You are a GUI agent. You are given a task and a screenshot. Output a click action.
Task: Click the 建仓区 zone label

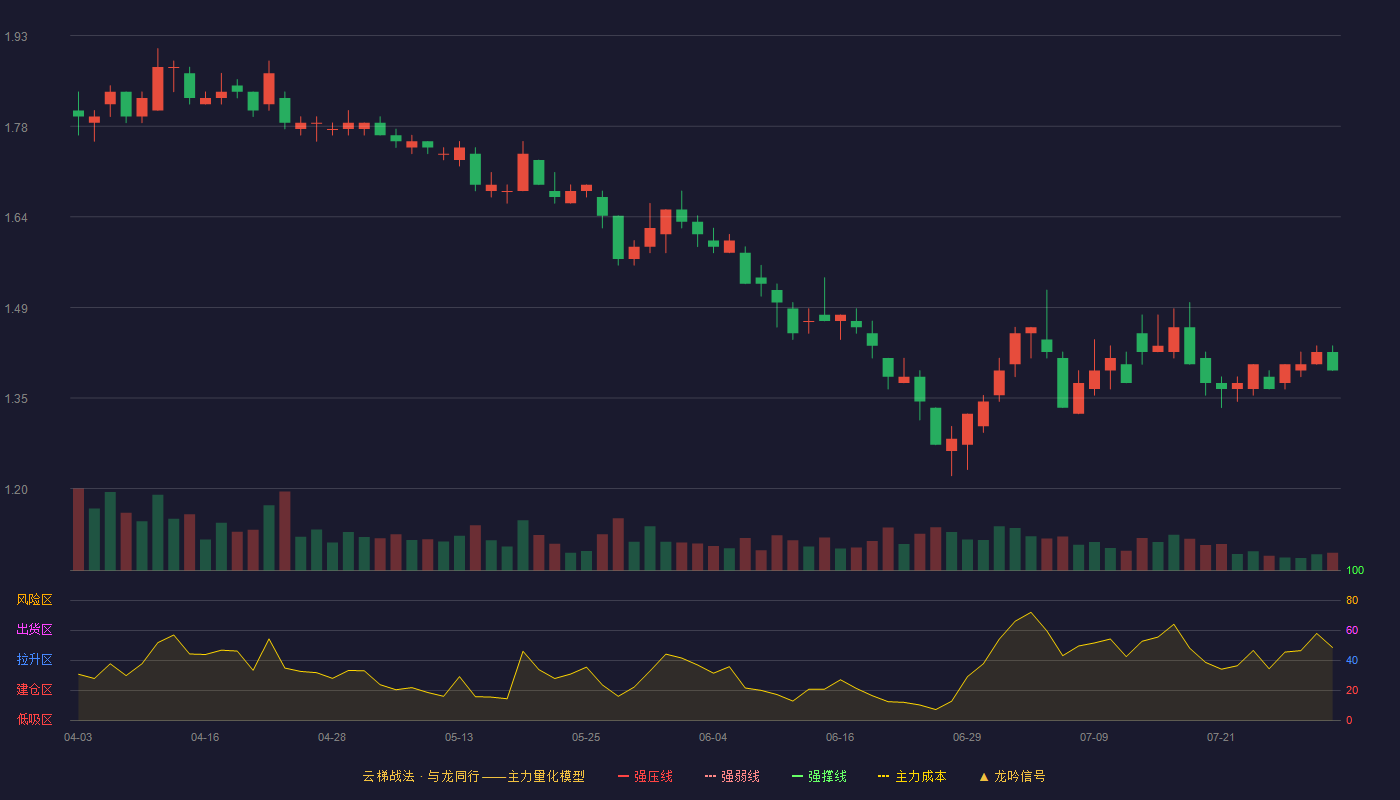point(34,690)
